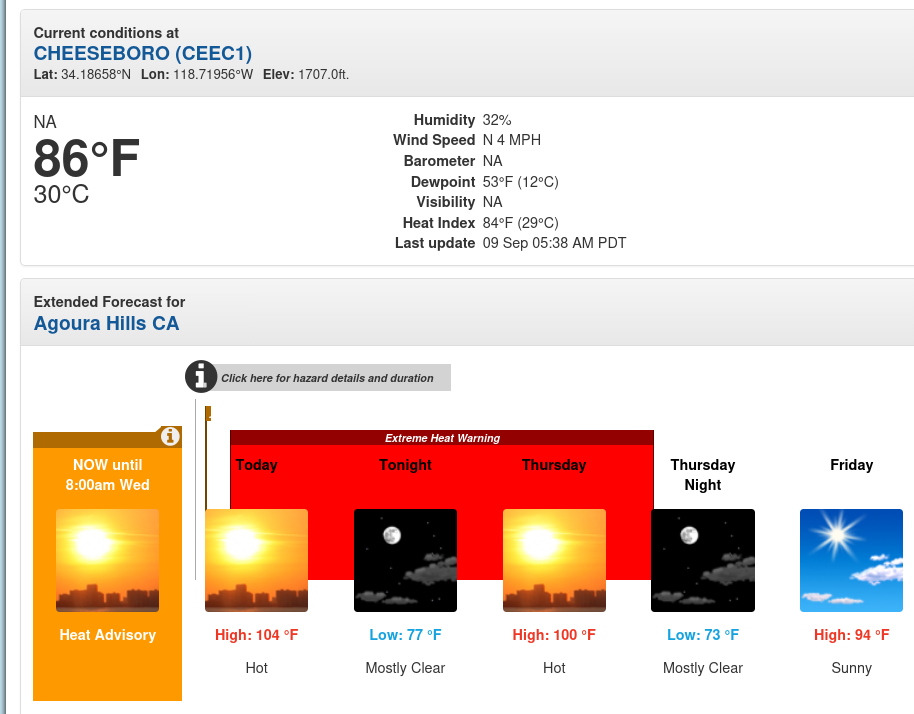This screenshot has height=714, width=914.
Task: Click the NOW until 8:00am Wed panel heading
Action: (107, 474)
